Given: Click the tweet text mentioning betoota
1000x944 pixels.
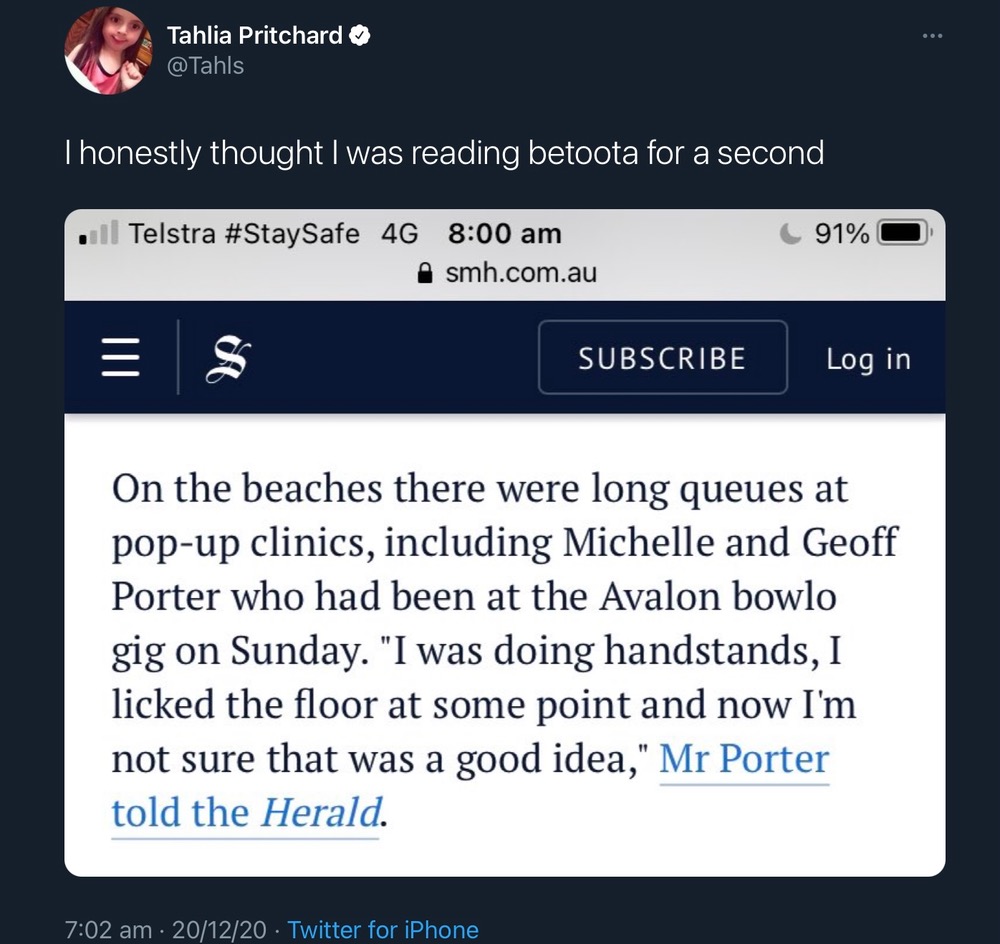Looking at the screenshot, I should 443,153.
